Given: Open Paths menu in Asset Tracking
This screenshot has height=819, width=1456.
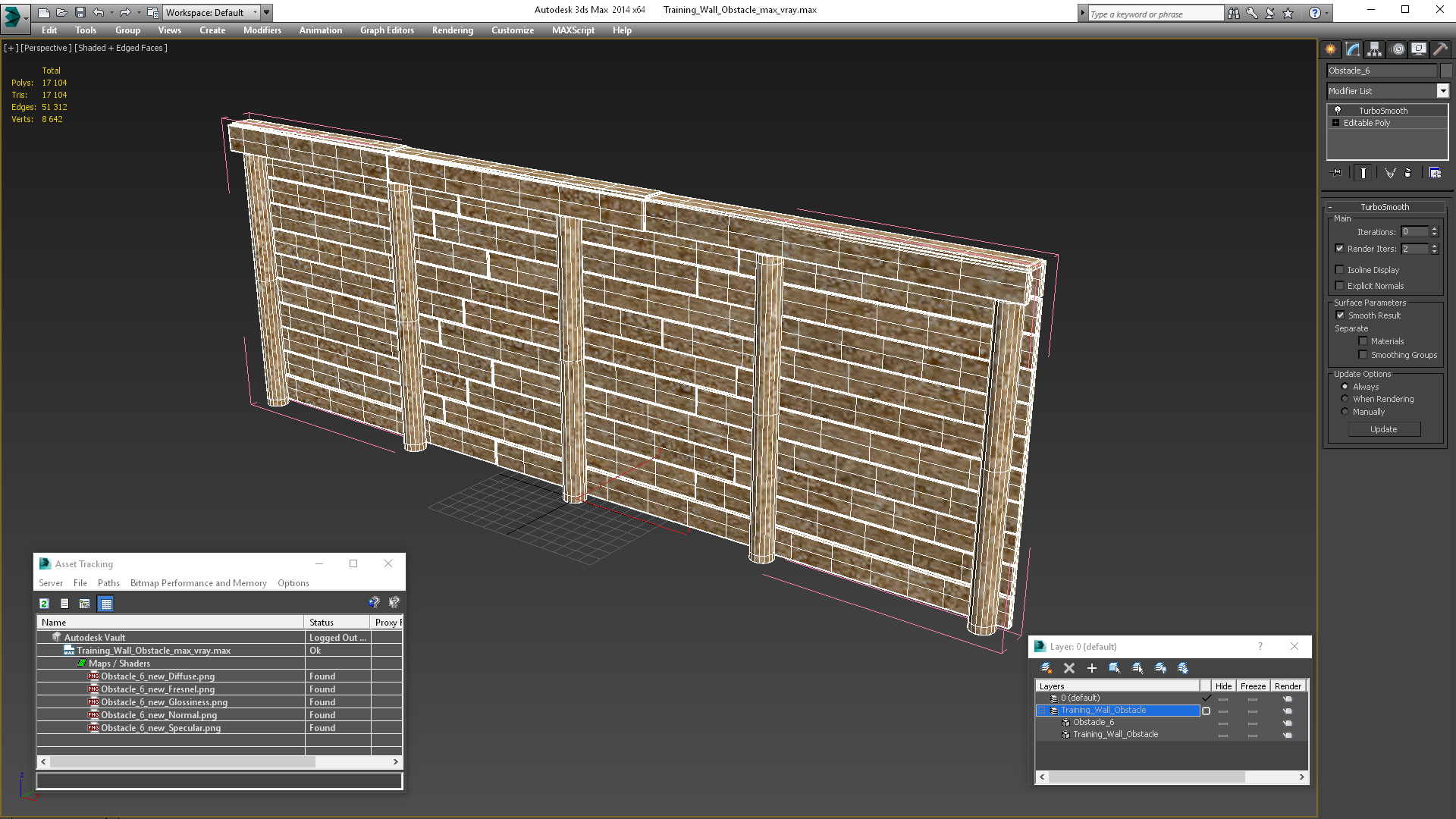Looking at the screenshot, I should 108,583.
